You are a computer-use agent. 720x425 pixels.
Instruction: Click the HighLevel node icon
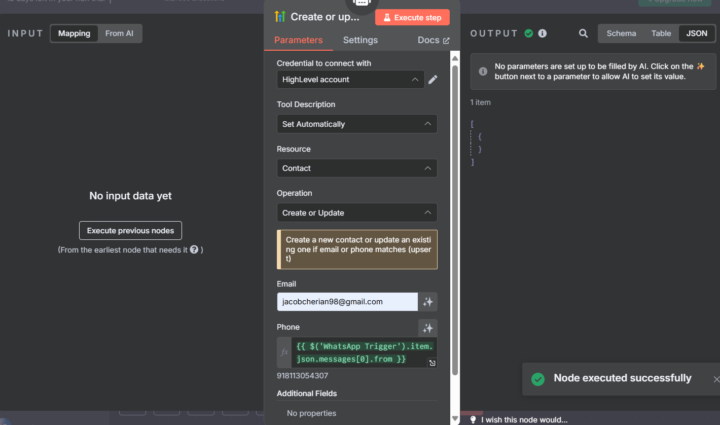click(280, 17)
